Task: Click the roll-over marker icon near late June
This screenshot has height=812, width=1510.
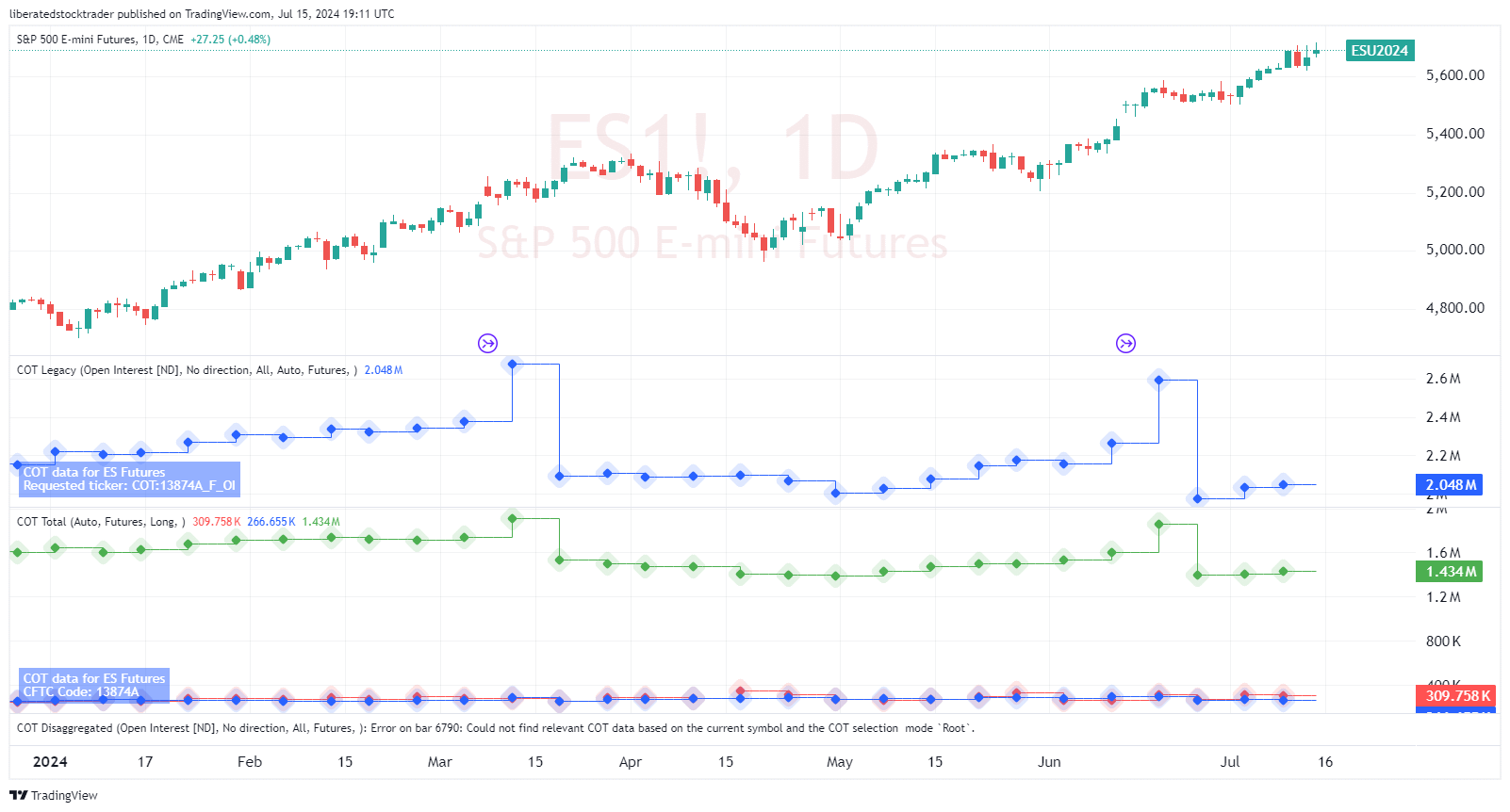Action: (1125, 343)
